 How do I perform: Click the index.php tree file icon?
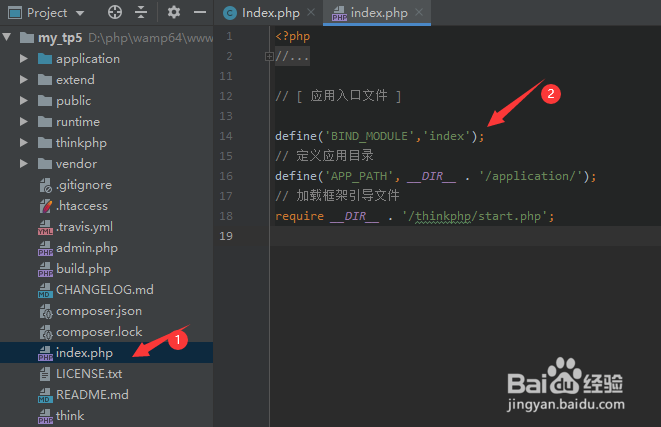click(x=45, y=353)
